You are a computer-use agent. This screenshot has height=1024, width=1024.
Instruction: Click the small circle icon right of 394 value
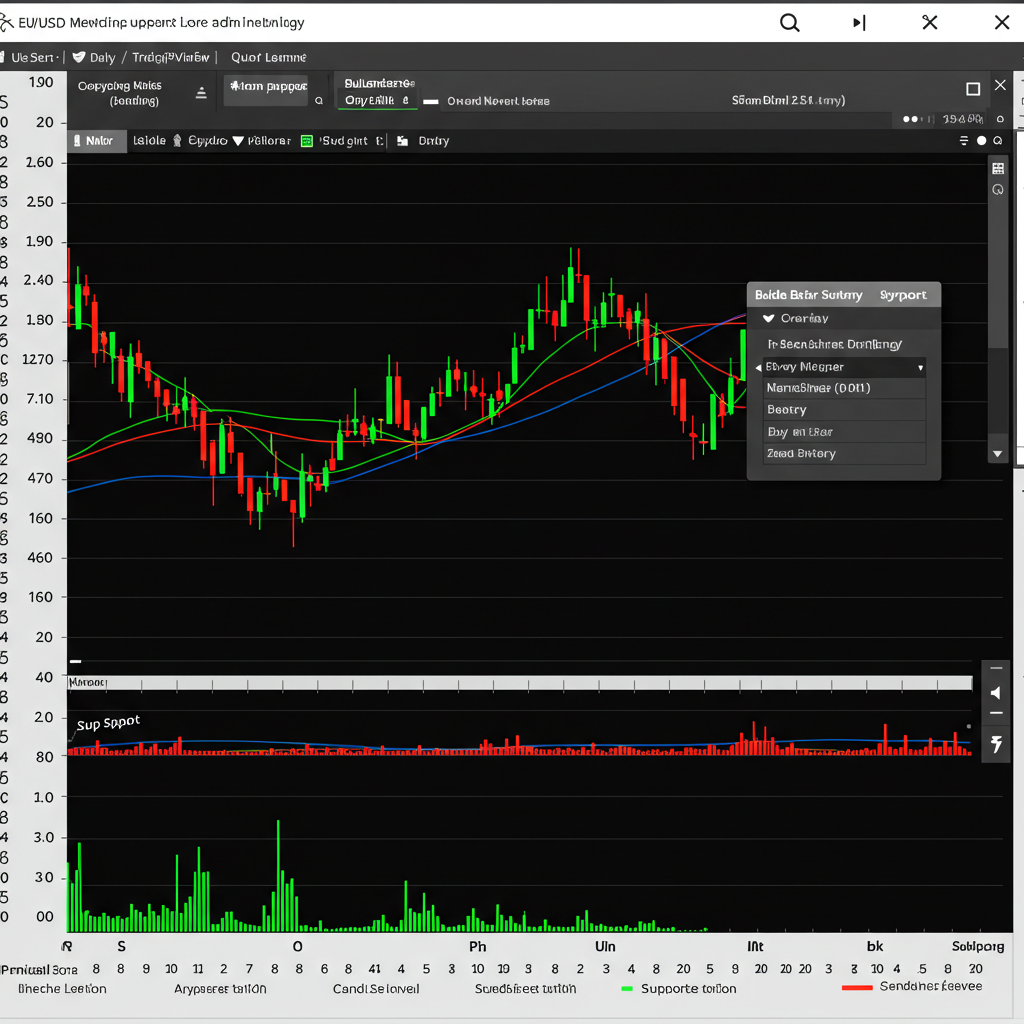coord(1000,119)
